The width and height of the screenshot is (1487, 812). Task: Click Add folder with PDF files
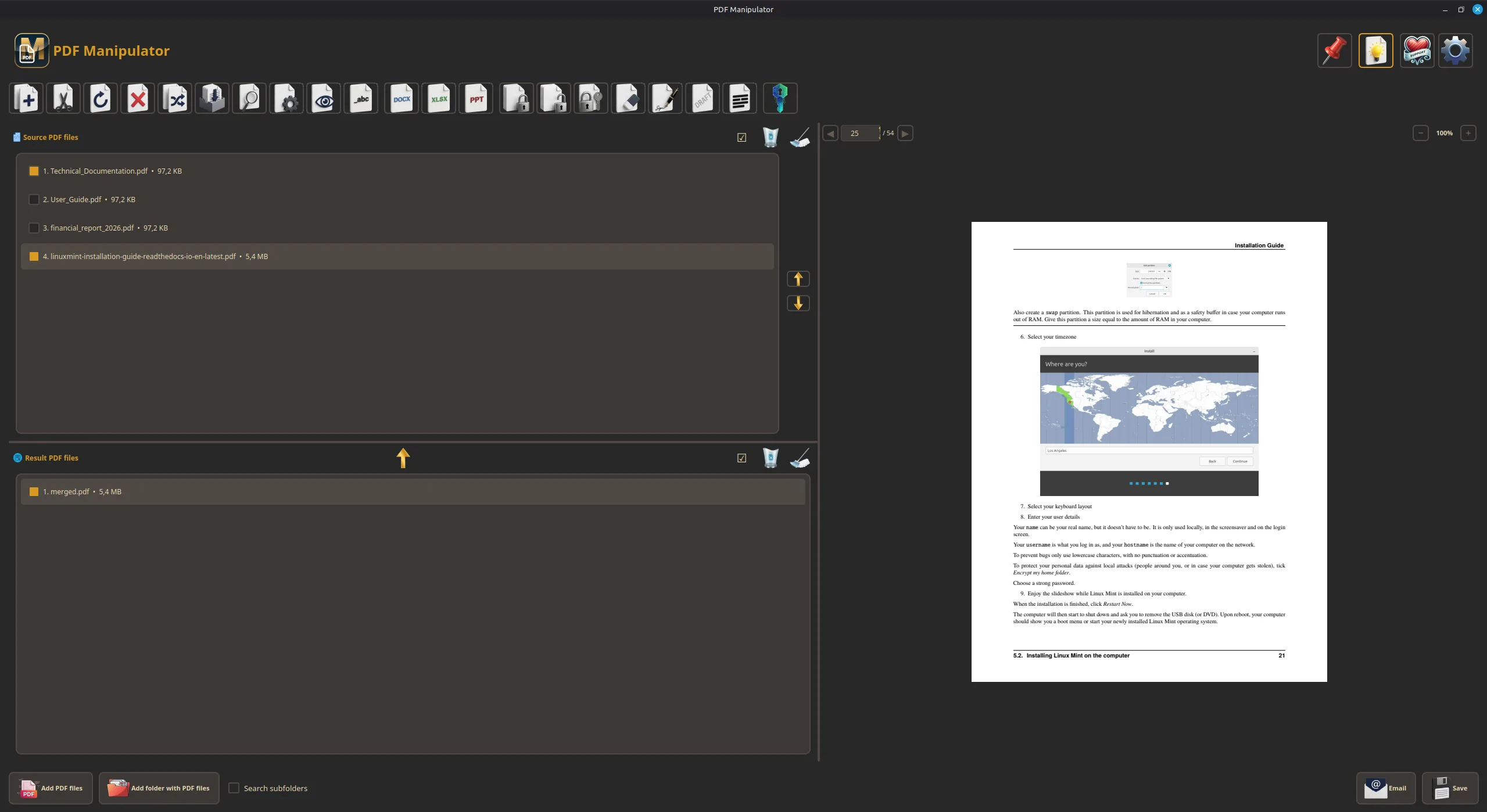[x=159, y=788]
